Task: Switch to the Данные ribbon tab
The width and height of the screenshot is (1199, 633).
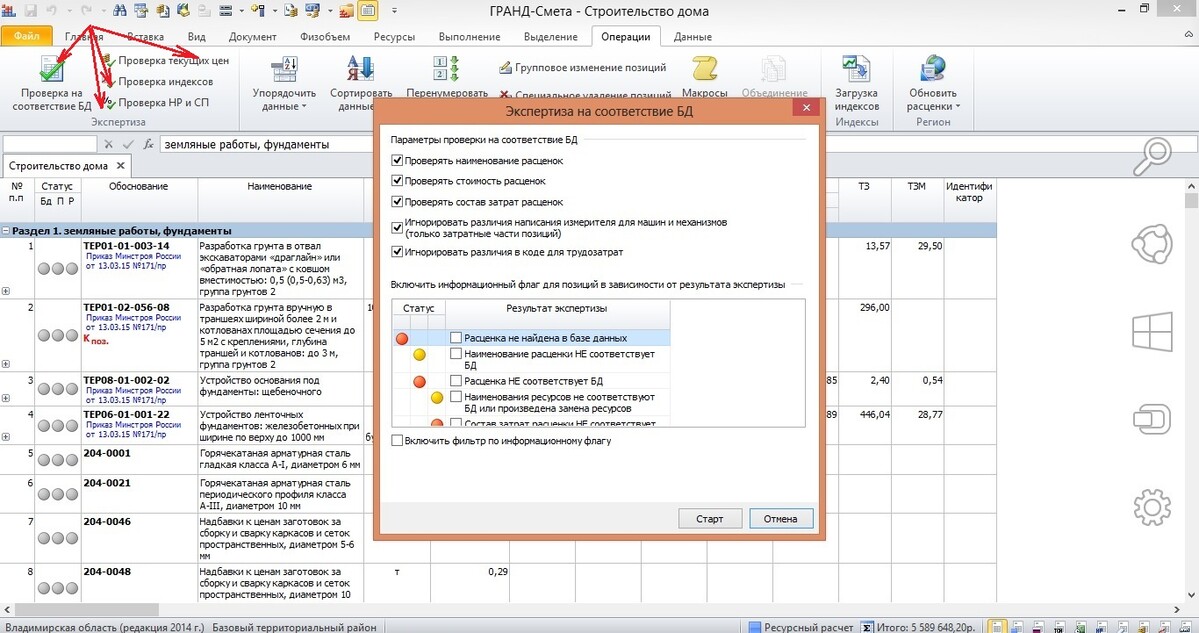Action: (x=692, y=37)
